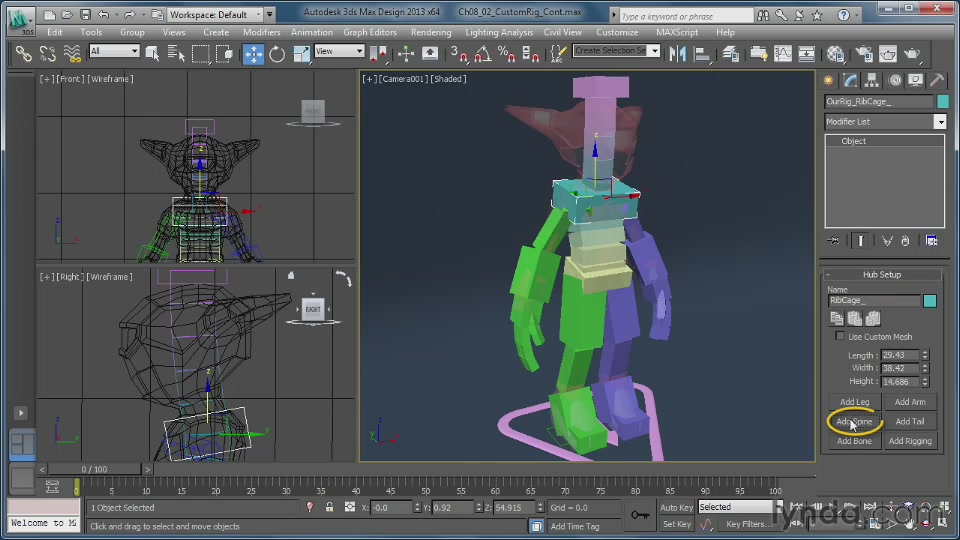The image size is (960, 540).
Task: Click the Add Spine button
Action: tap(855, 422)
